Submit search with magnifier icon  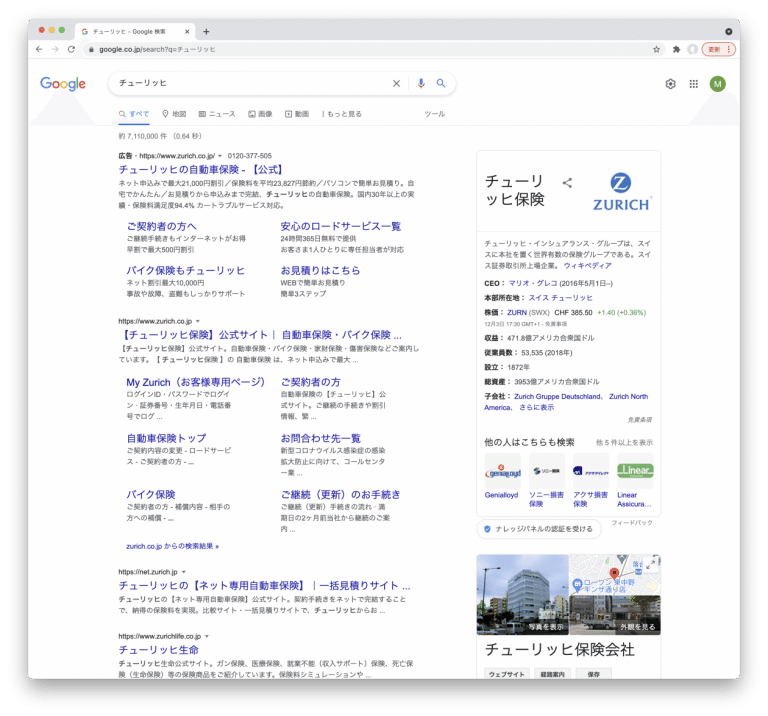441,83
